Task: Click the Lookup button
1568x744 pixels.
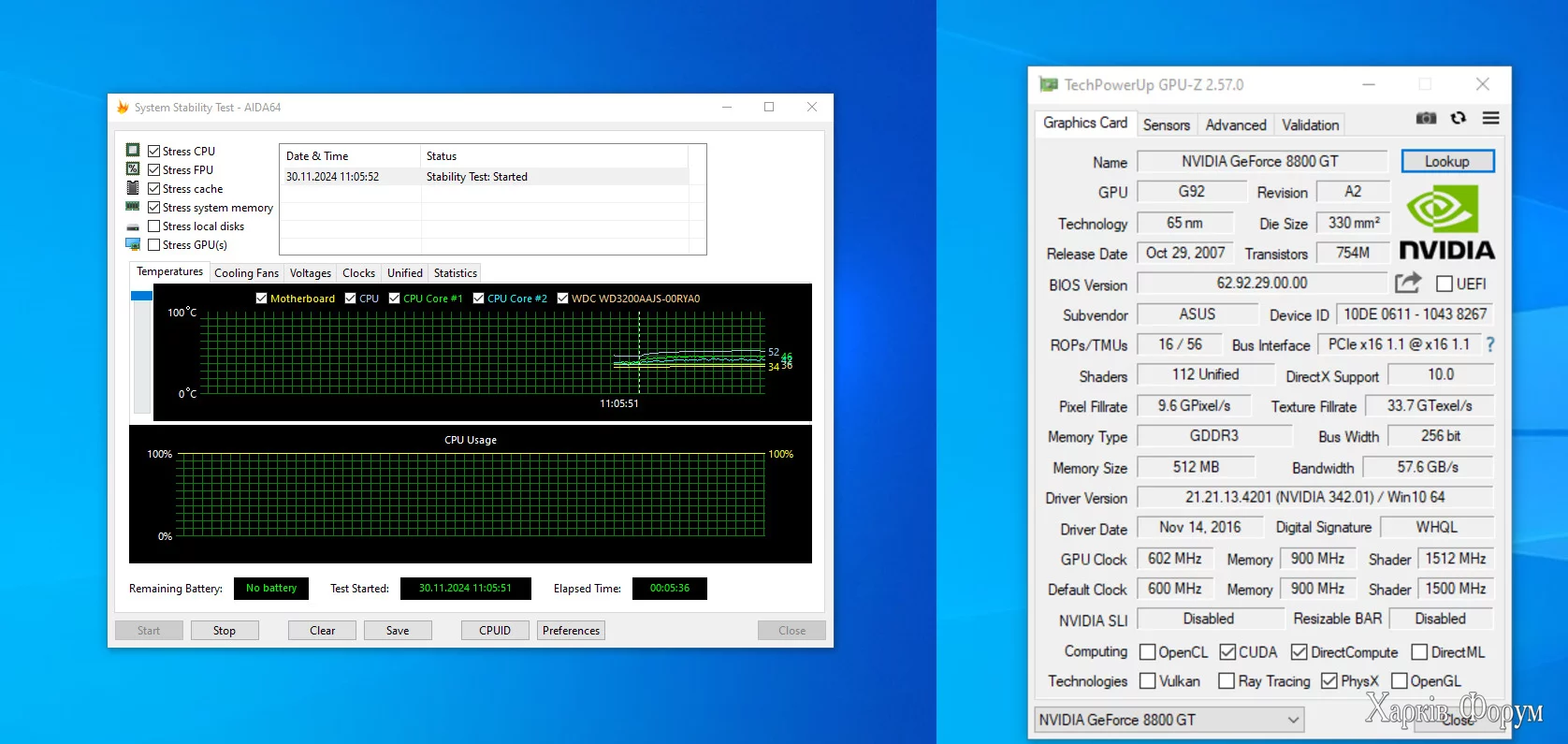Action: pyautogui.click(x=1446, y=162)
